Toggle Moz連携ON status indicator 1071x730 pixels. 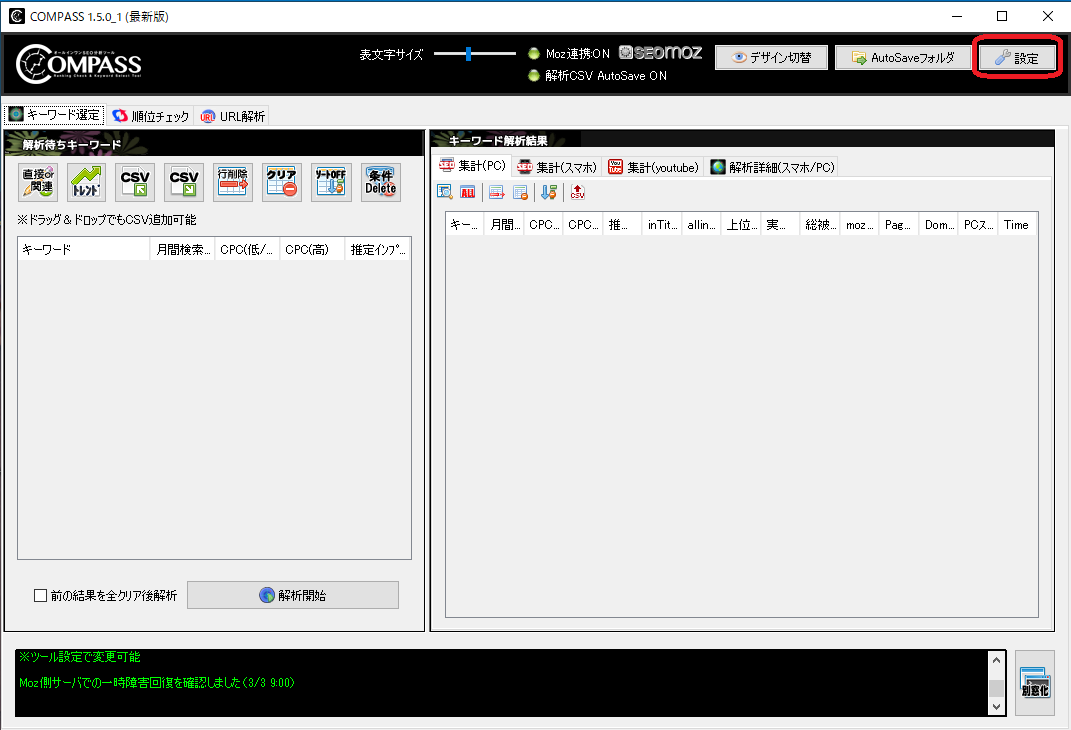click(532, 55)
